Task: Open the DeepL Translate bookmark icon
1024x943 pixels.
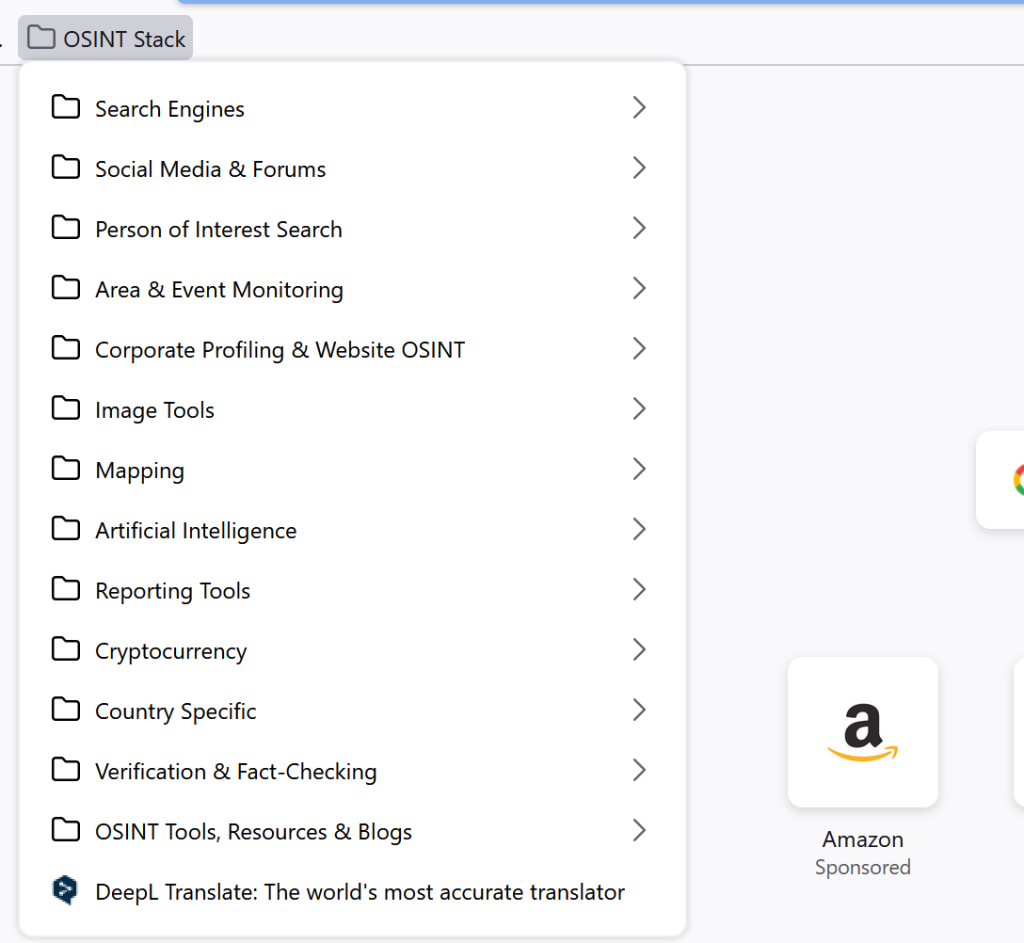Action: 65,890
